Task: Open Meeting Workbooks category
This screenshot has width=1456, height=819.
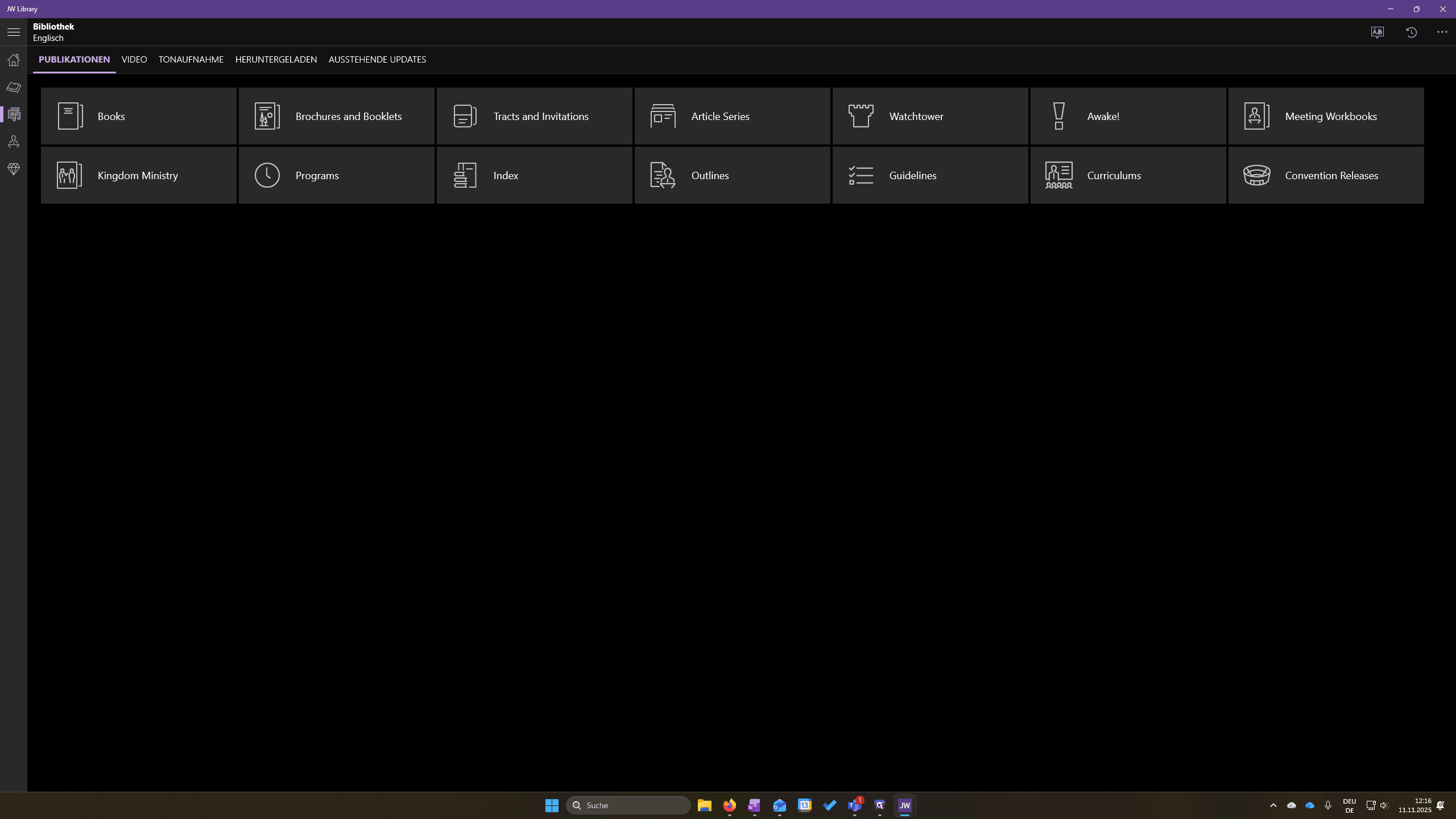Action: coord(1326,116)
